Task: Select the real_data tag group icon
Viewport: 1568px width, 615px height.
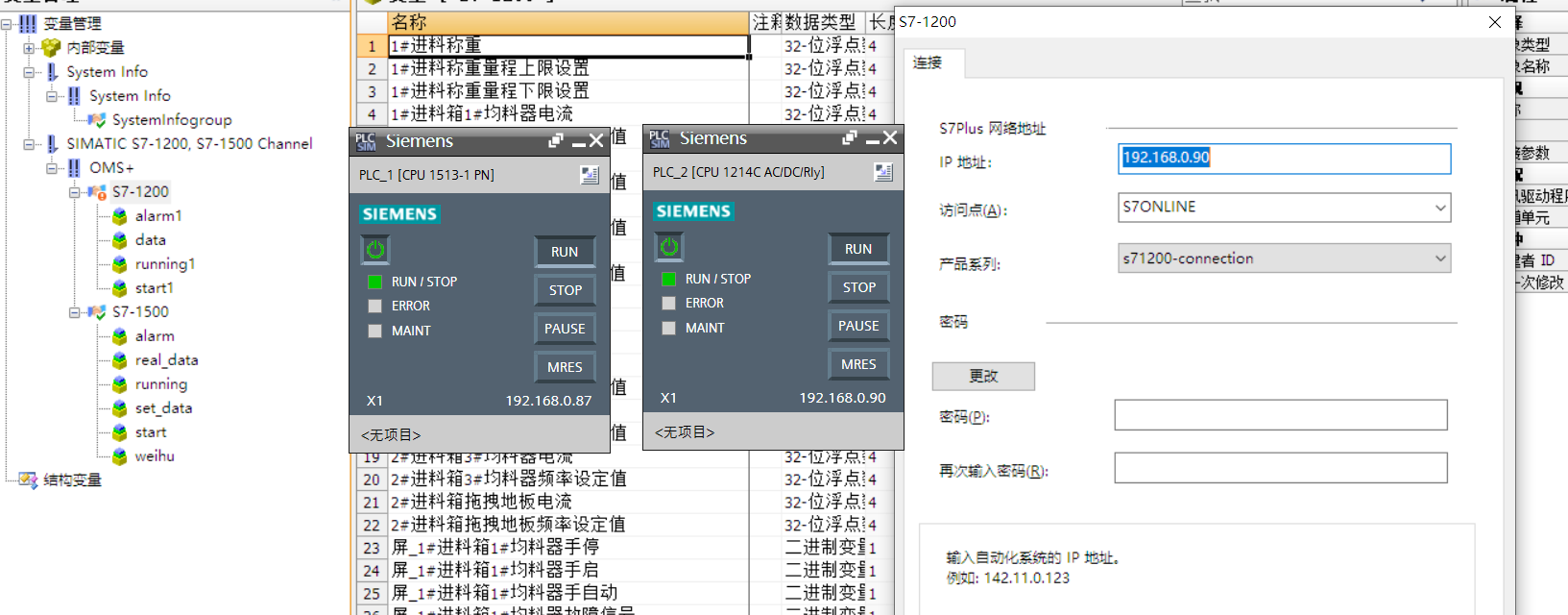Action: 120,360
